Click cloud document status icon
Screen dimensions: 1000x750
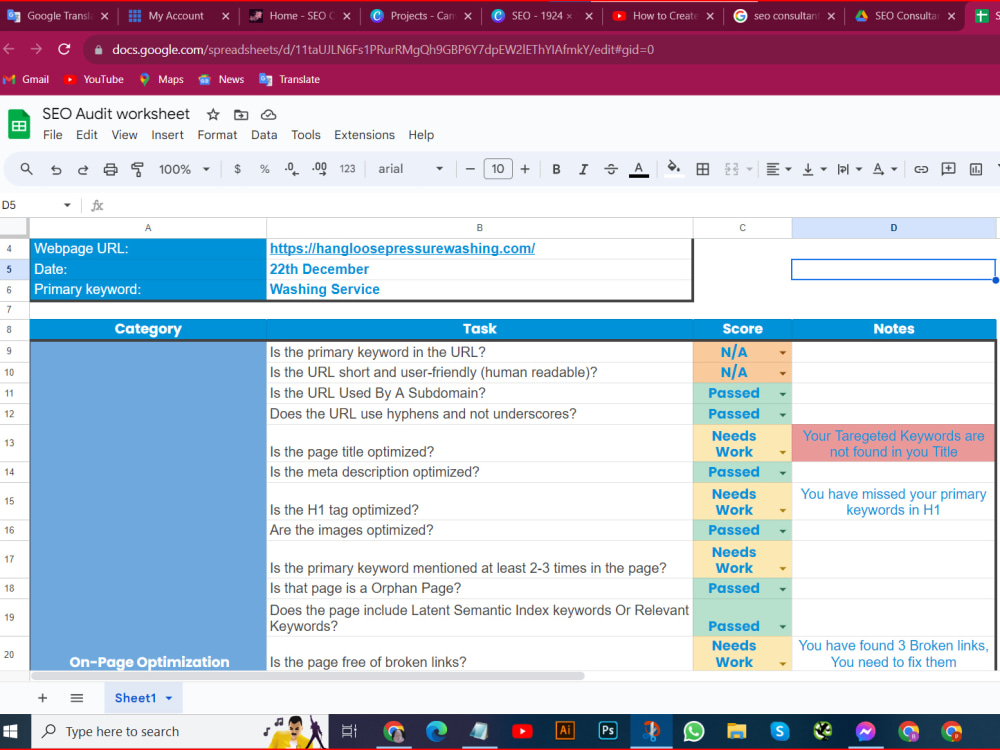tap(268, 115)
